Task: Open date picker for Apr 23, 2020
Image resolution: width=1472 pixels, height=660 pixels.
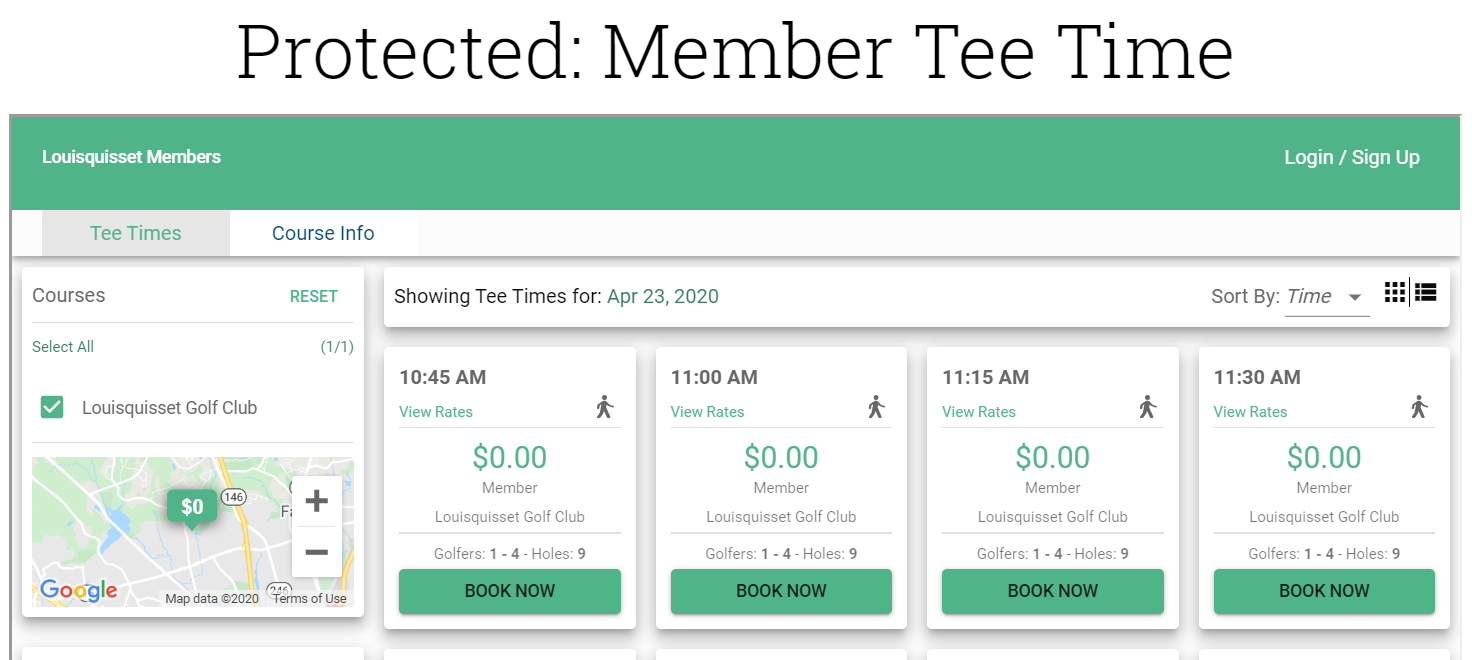Action: 663,296
